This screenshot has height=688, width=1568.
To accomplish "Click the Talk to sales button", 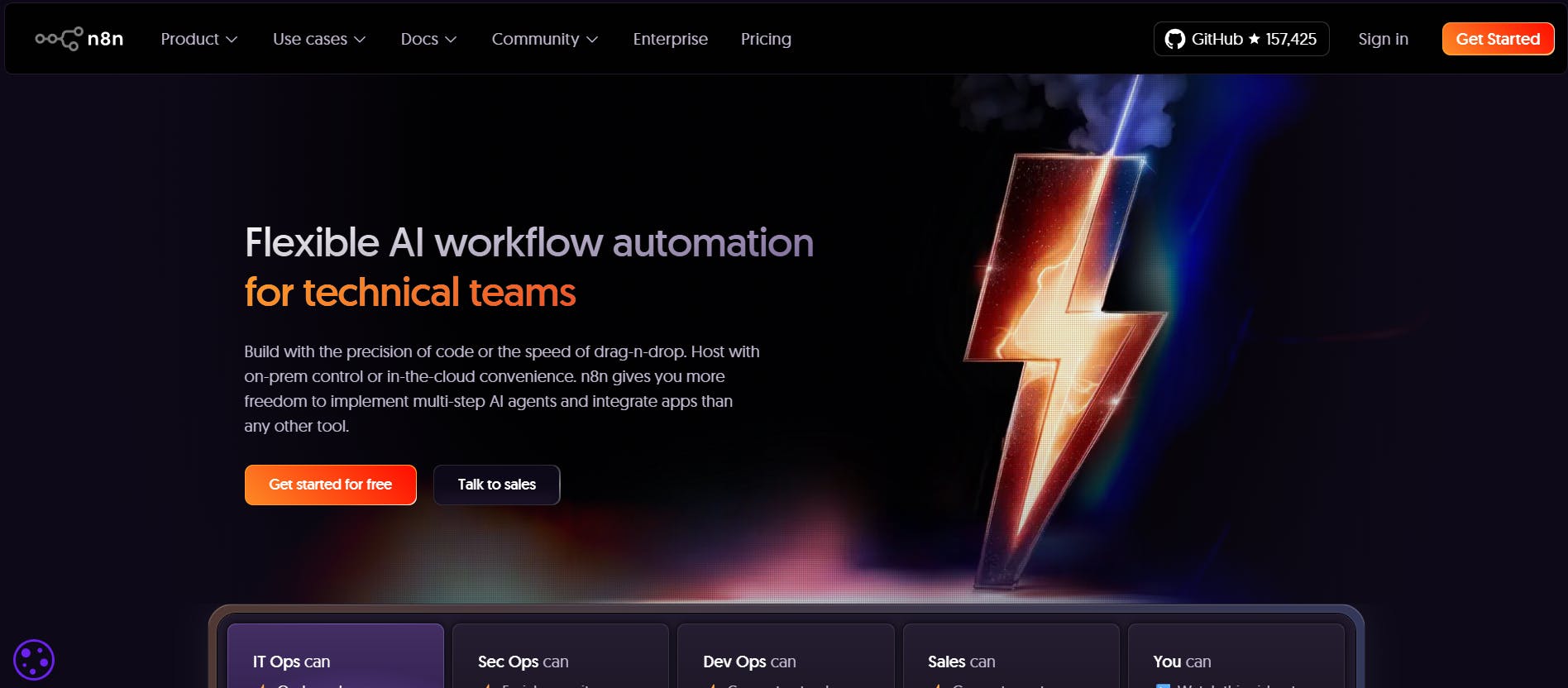I will click(497, 485).
